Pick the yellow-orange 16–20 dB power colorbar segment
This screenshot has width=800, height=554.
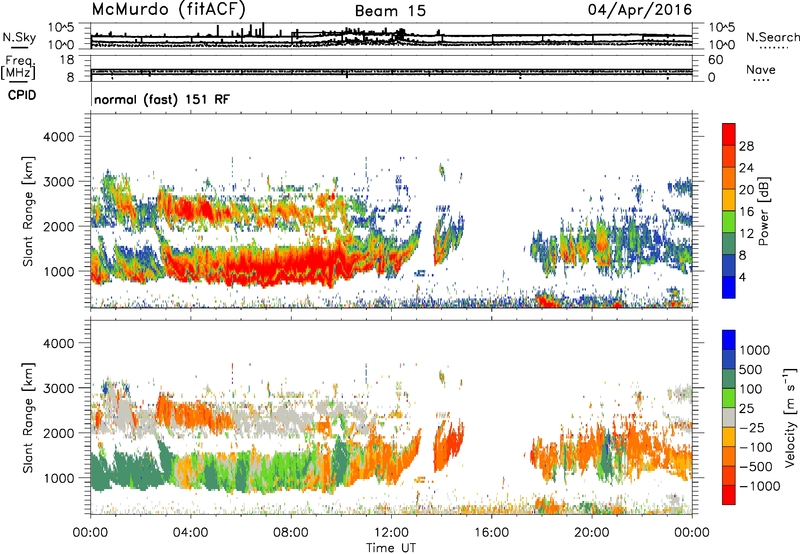click(729, 200)
